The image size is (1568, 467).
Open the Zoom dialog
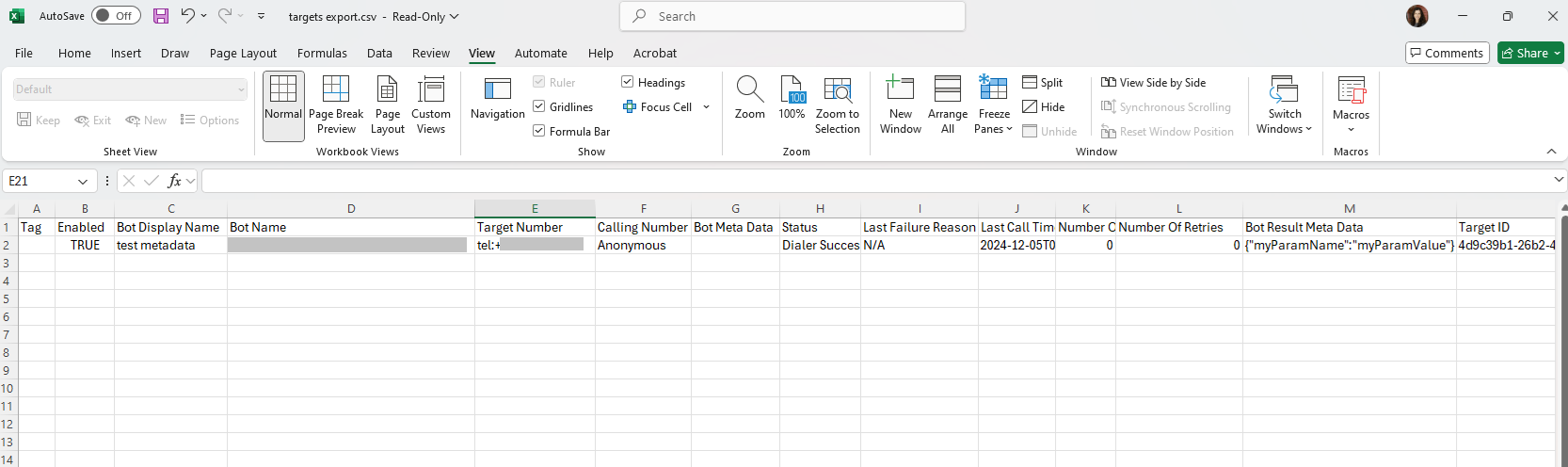[x=750, y=99]
